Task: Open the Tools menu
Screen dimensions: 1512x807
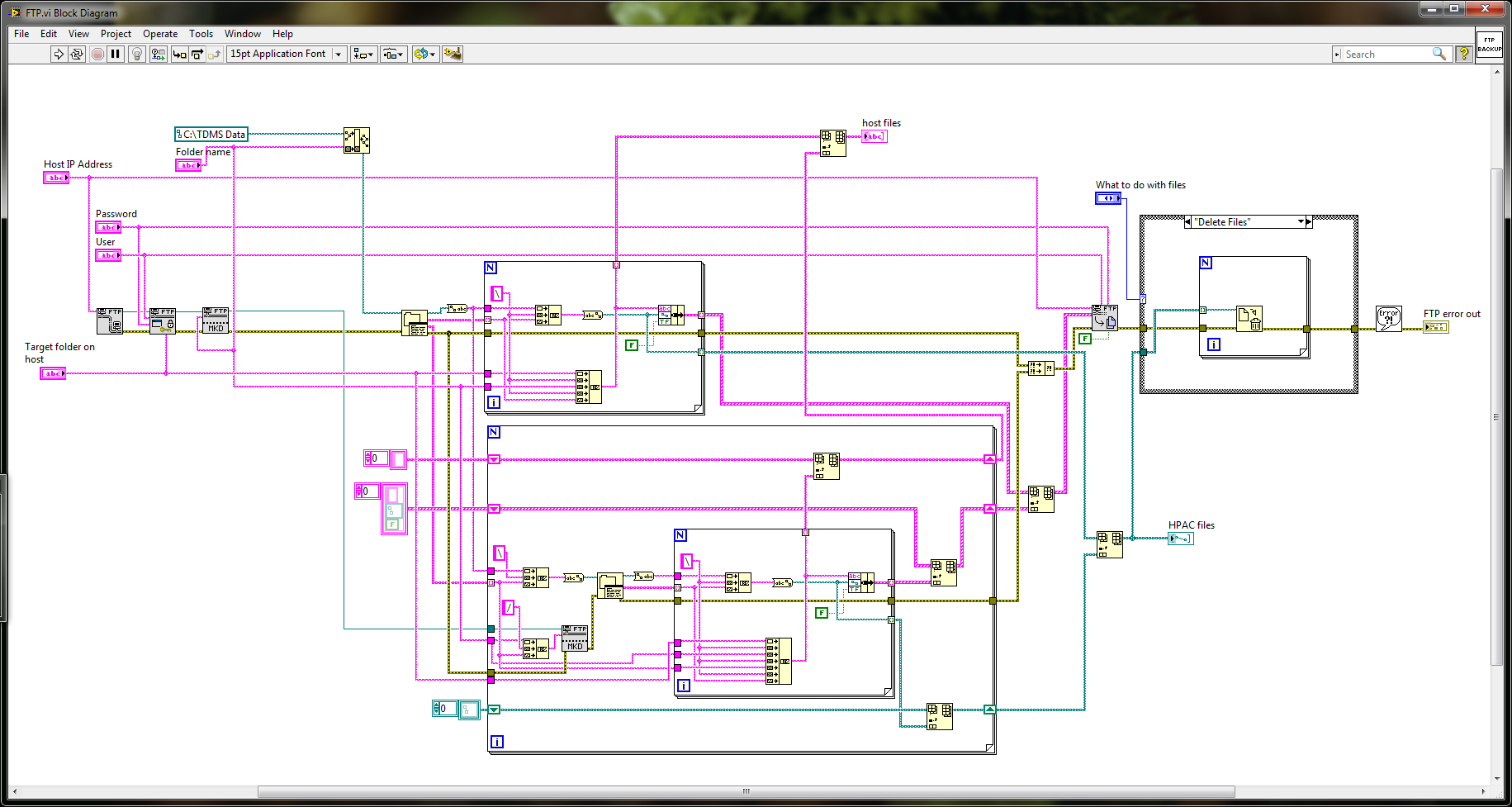Action: [201, 34]
